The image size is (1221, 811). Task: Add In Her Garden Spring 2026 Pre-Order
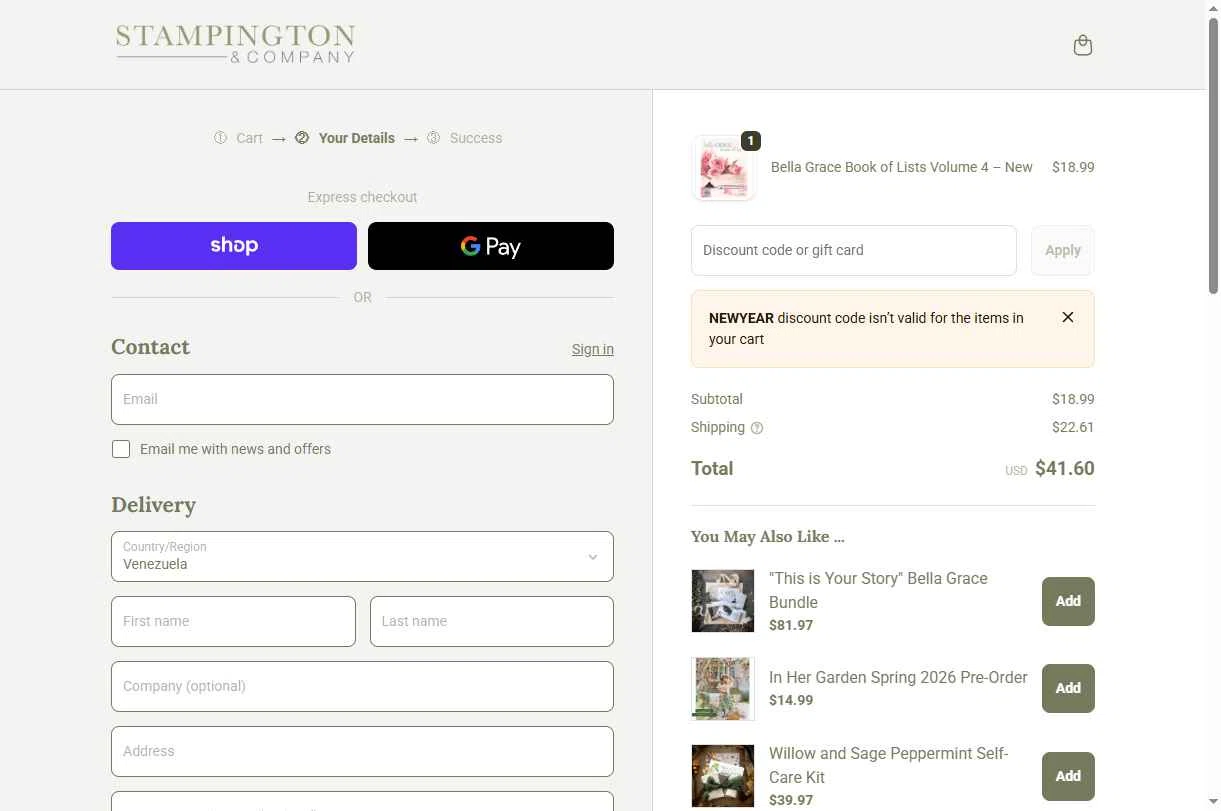point(1068,688)
